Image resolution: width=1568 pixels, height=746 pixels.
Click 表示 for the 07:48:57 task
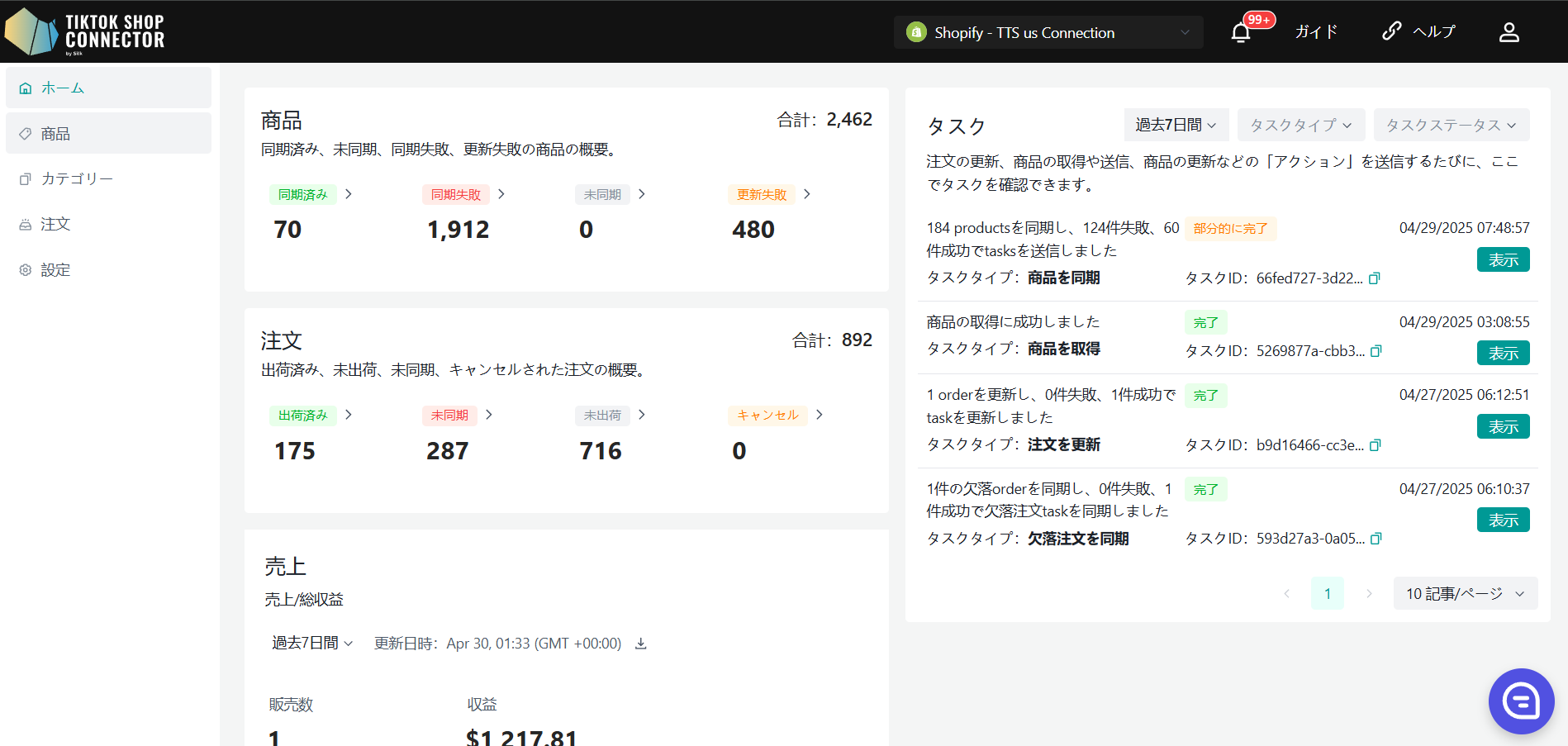[x=1504, y=259]
